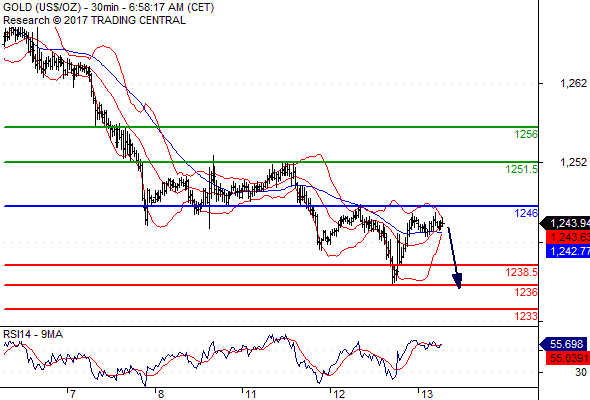Select the Research © 2017 TRADING CENTRAL text
The width and height of the screenshot is (590, 400).
pyautogui.click(x=94, y=20)
